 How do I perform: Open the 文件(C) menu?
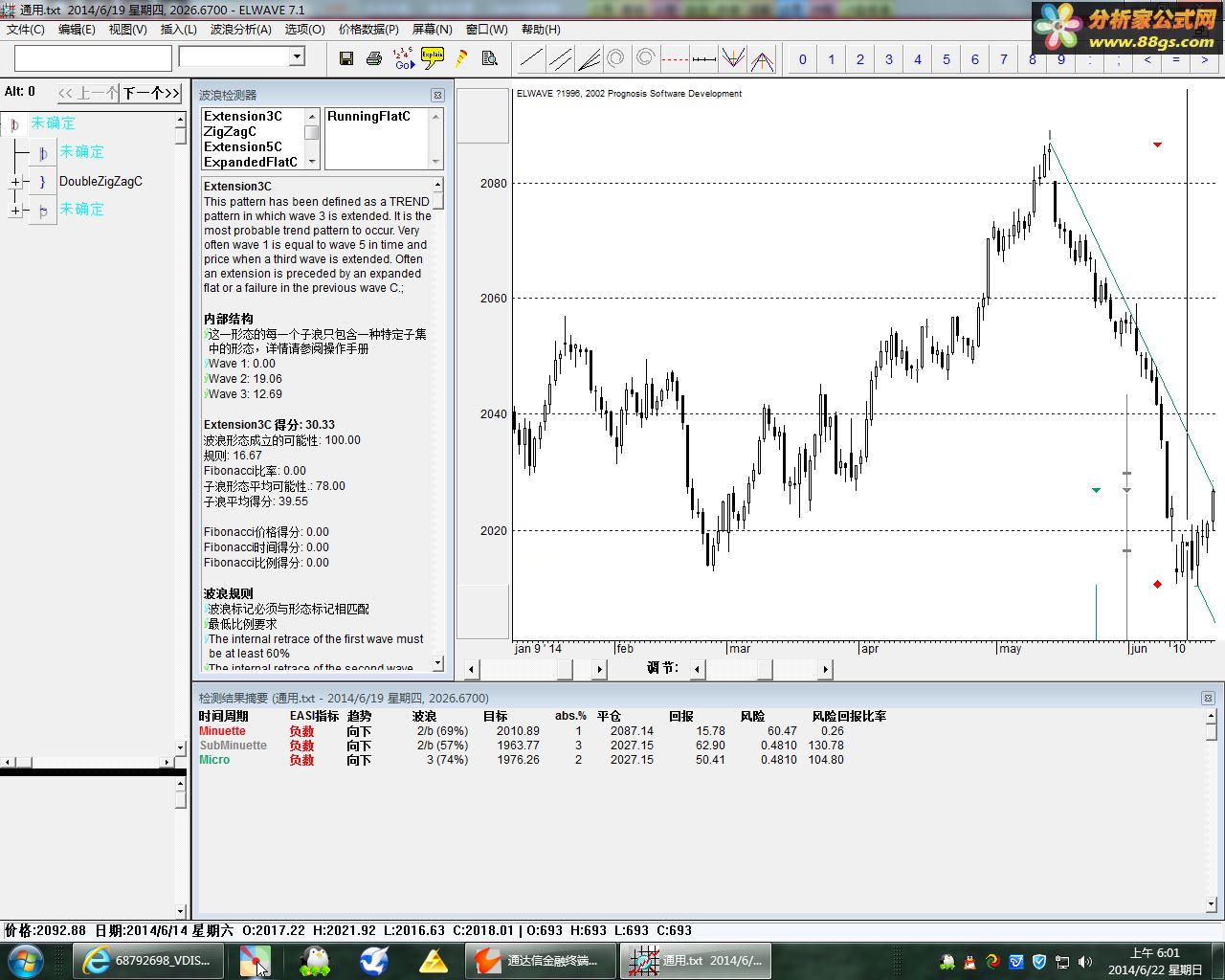pyautogui.click(x=26, y=30)
